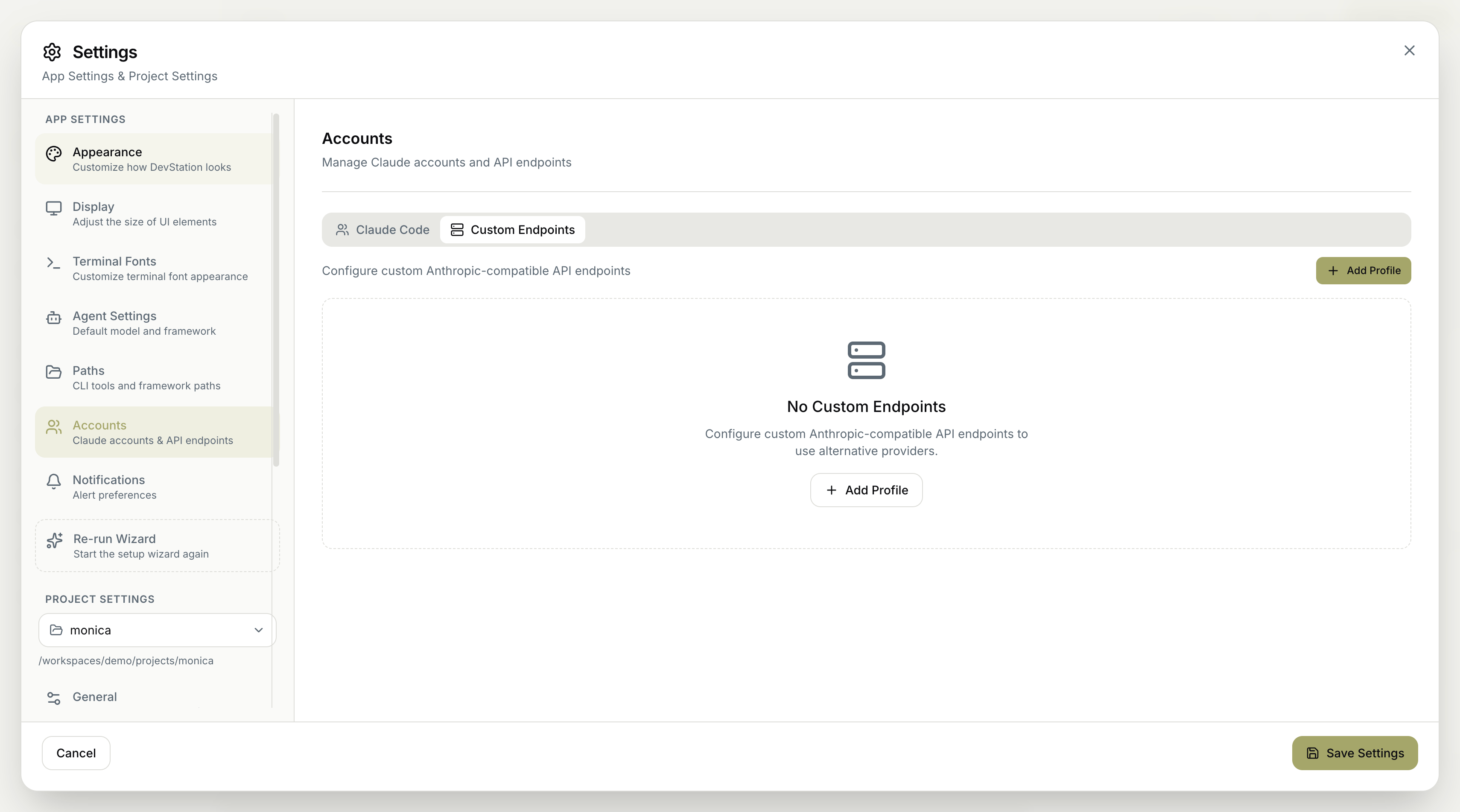The image size is (1460, 812).
Task: Start the Re-run Wizard
Action: pos(158,546)
